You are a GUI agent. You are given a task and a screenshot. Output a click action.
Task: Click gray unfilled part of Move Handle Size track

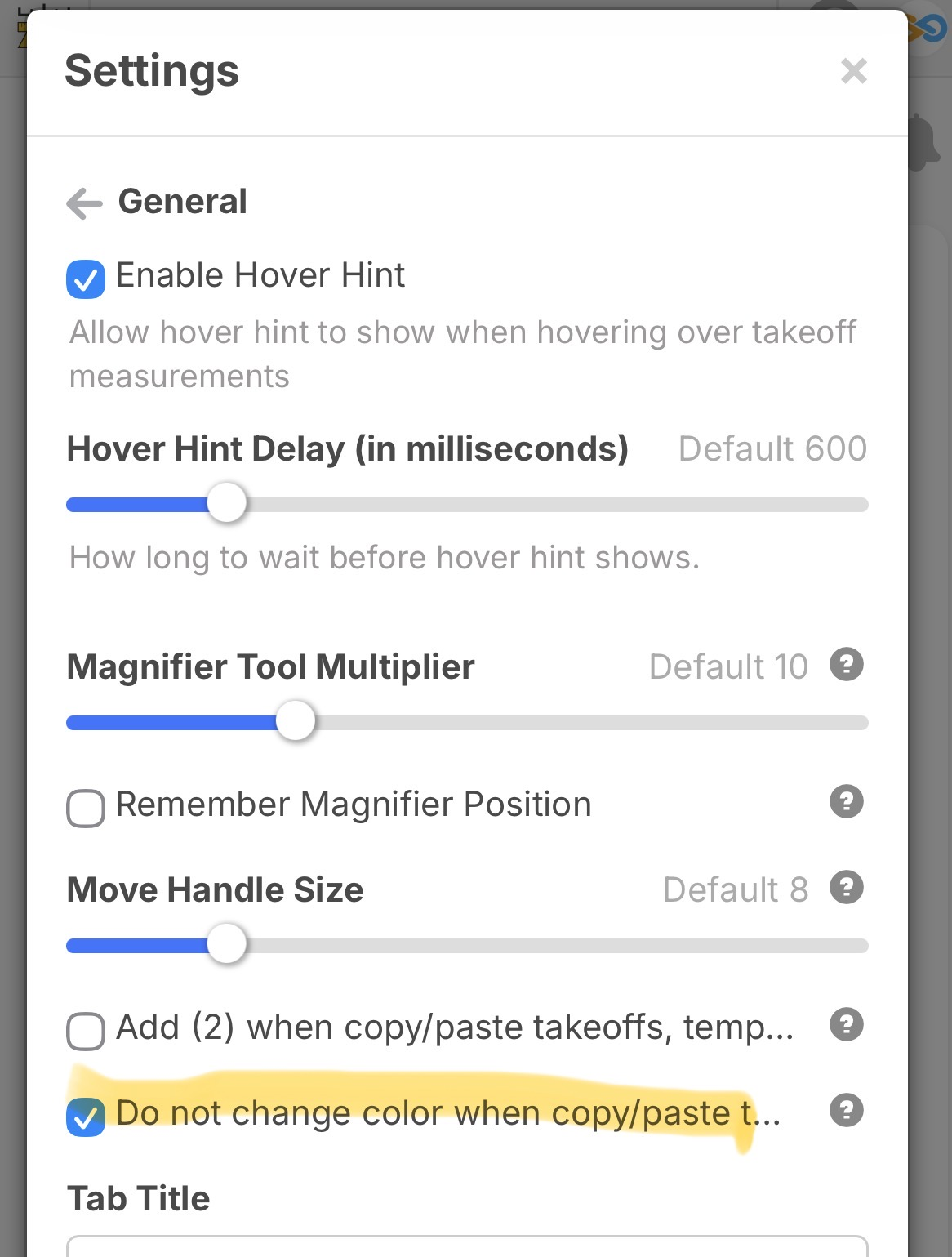(555, 946)
